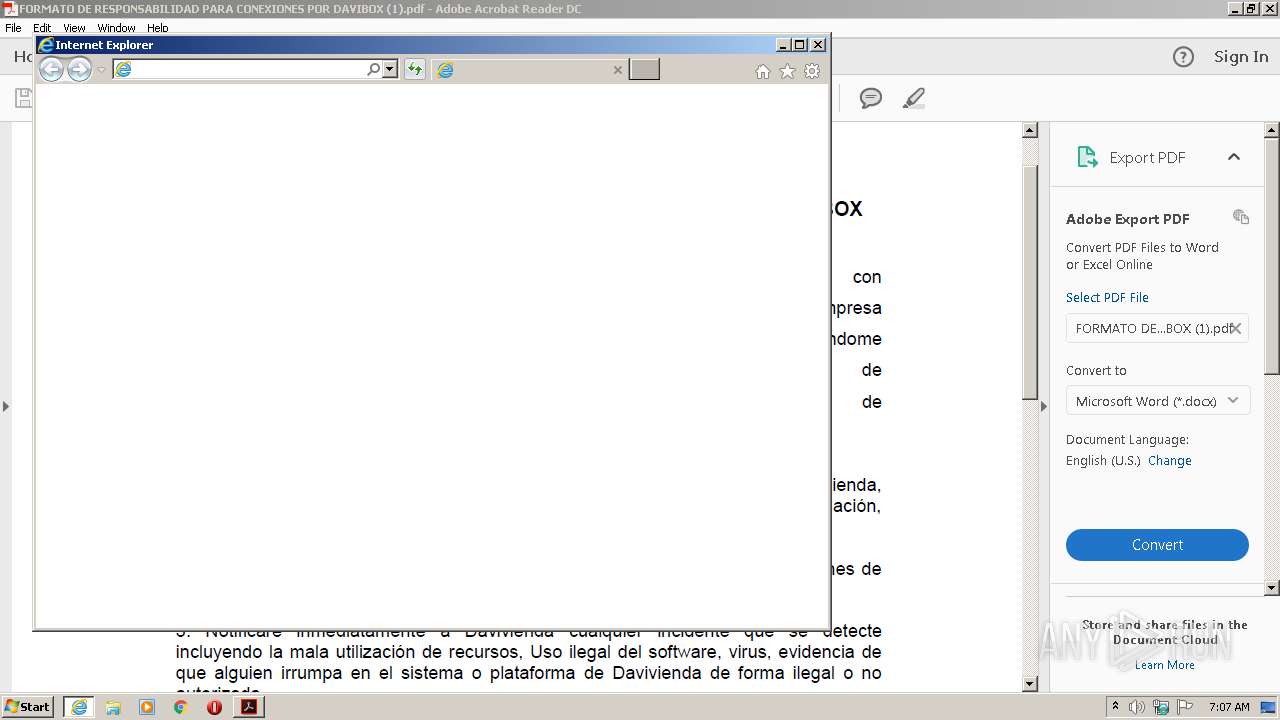The width and height of the screenshot is (1280, 720).
Task: Show hidden system tray icons
Action: coord(1116,707)
